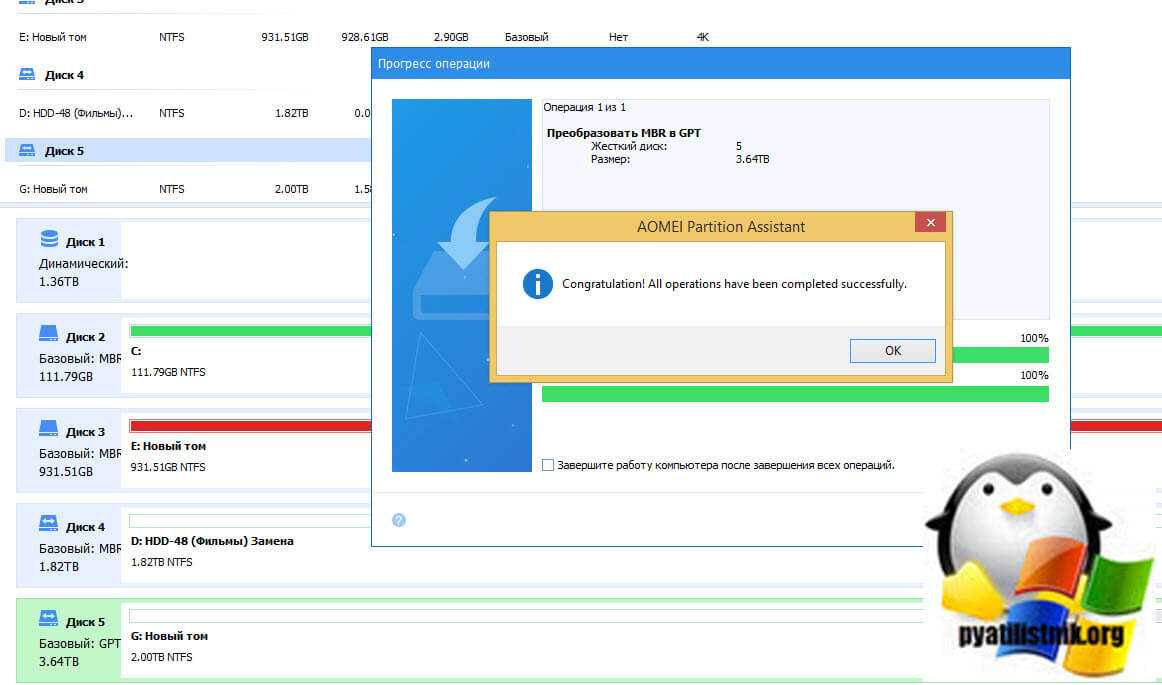Select the E: Новый том list row
The width and height of the screenshot is (1162, 685).
pyautogui.click(x=54, y=37)
